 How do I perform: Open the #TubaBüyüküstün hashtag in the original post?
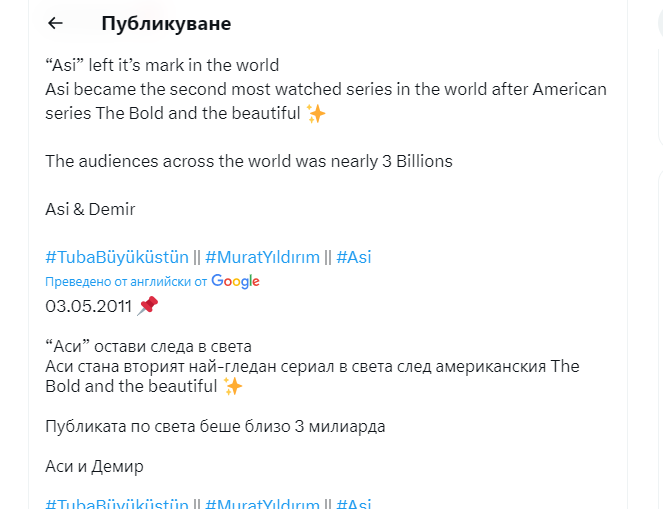pyautogui.click(x=117, y=257)
